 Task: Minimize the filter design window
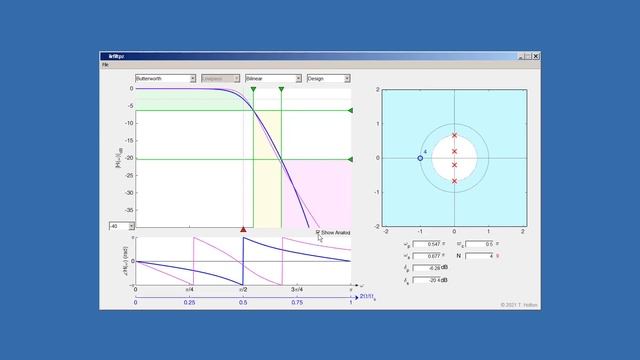click(521, 56)
